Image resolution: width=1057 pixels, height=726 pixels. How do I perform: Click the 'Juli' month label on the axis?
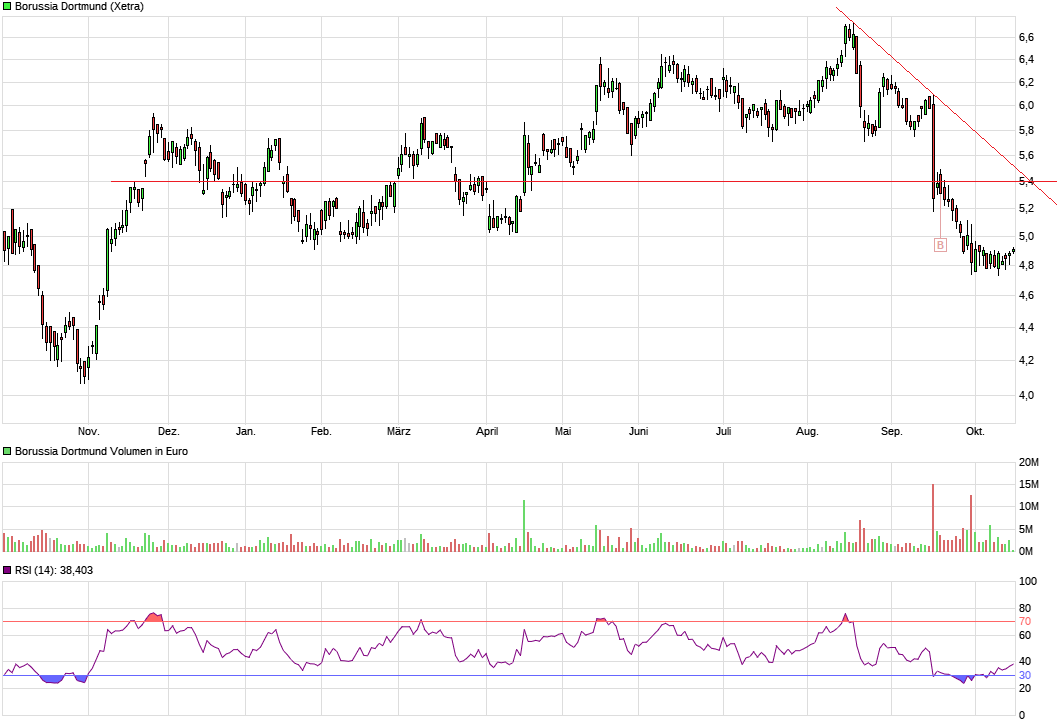723,431
